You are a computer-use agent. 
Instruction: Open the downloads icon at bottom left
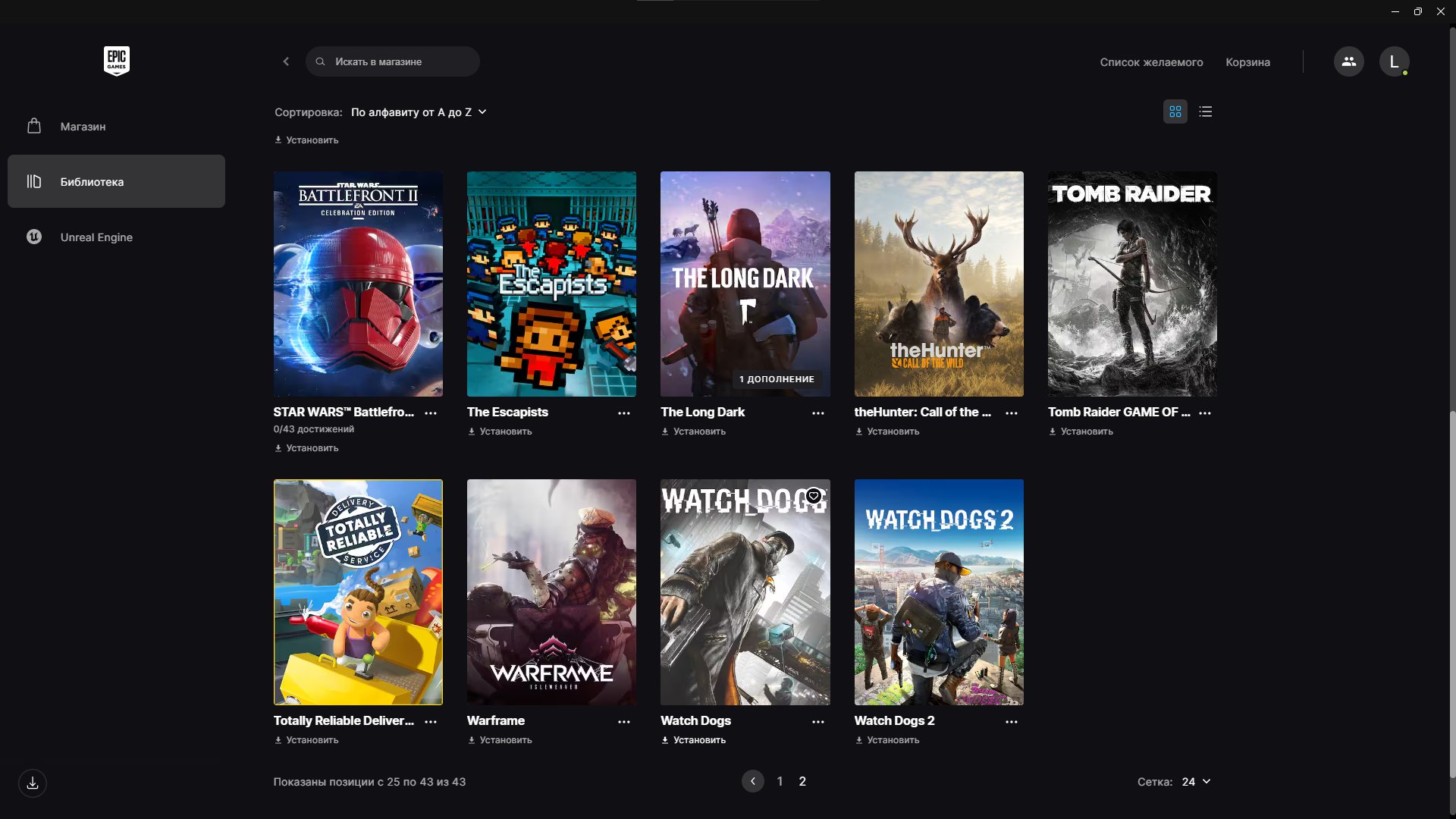(x=33, y=783)
